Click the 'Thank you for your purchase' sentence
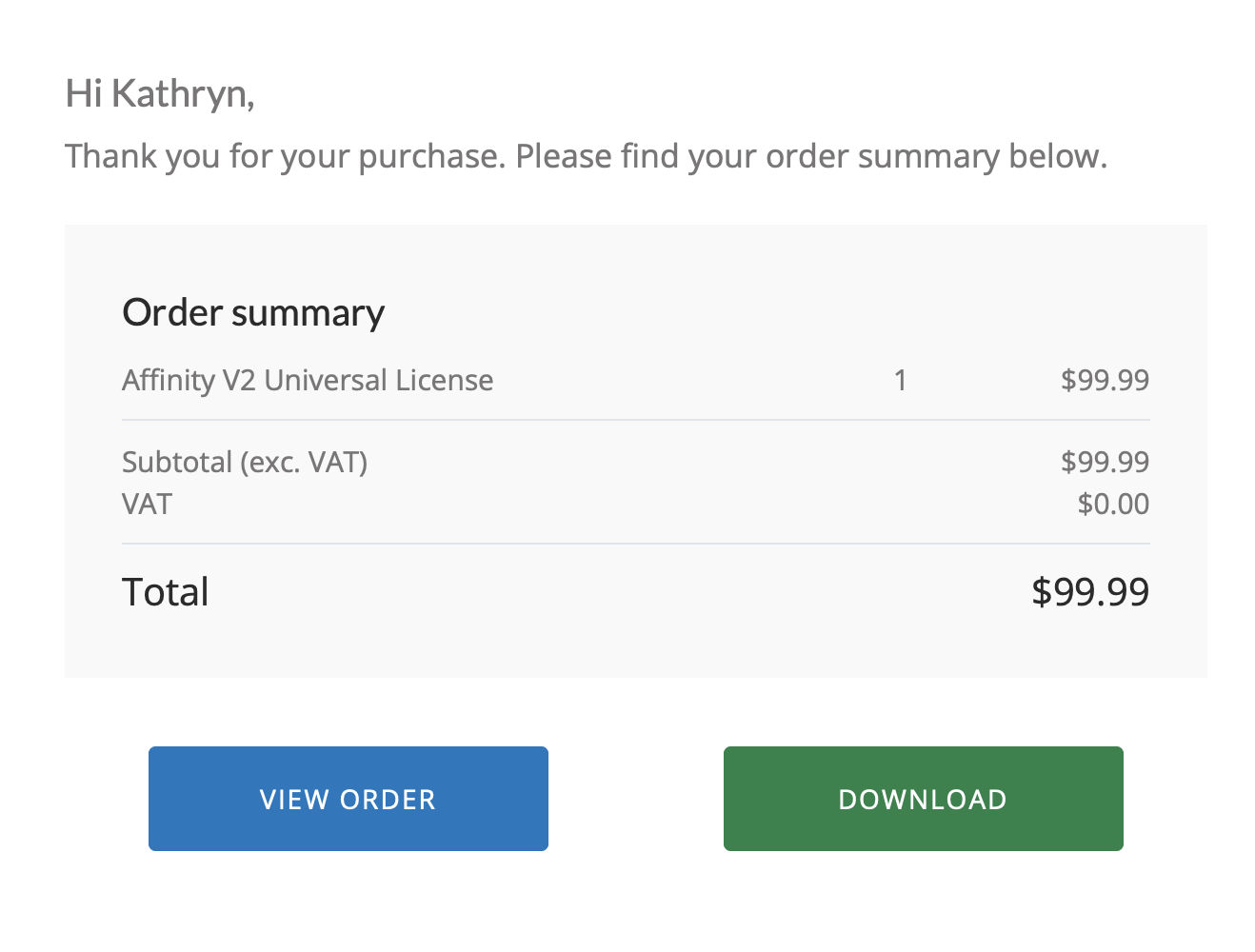The height and width of the screenshot is (952, 1255). (284, 156)
